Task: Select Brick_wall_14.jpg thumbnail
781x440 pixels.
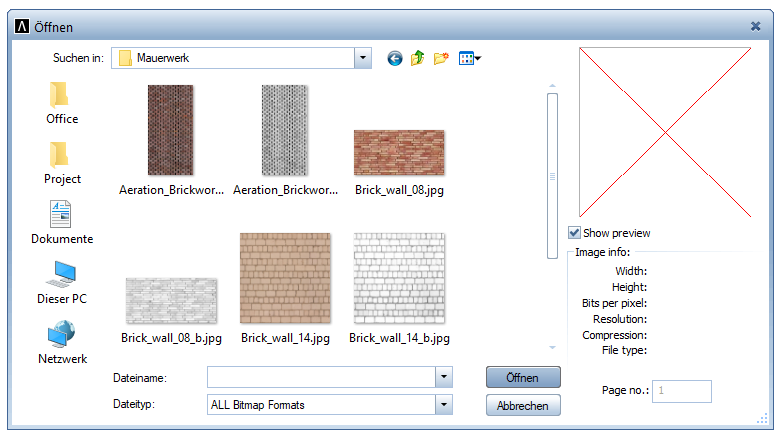Action: coord(285,278)
